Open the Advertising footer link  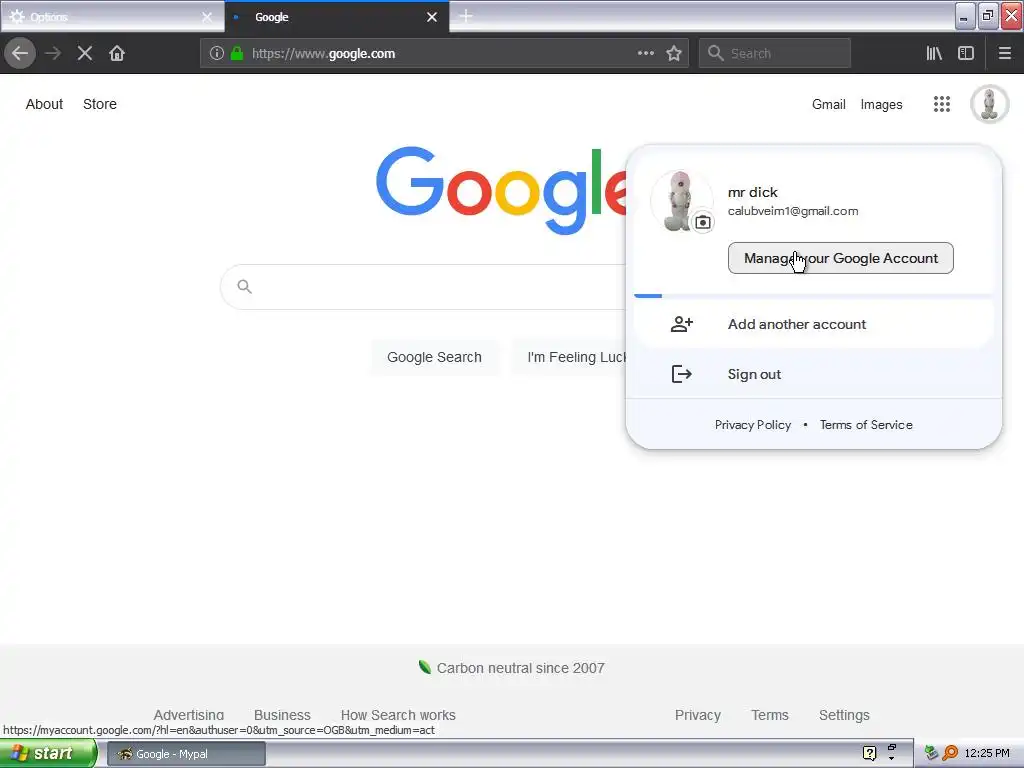tap(189, 715)
